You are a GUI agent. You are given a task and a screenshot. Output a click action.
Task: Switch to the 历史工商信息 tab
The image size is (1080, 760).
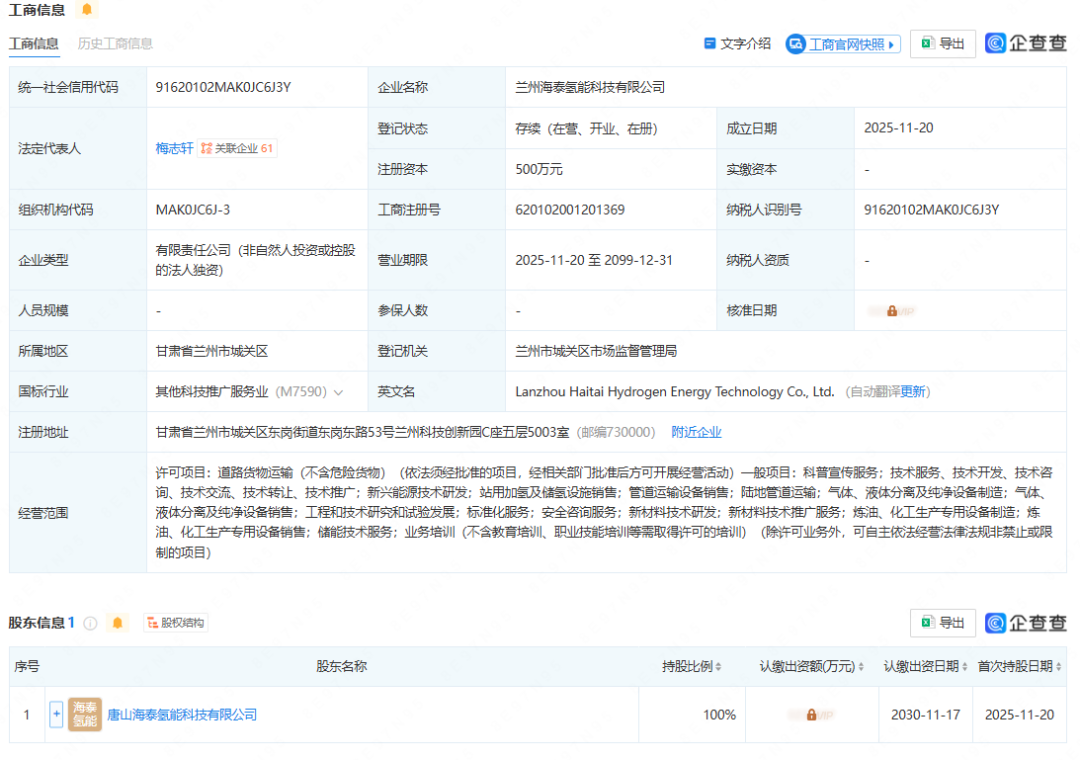(x=115, y=44)
